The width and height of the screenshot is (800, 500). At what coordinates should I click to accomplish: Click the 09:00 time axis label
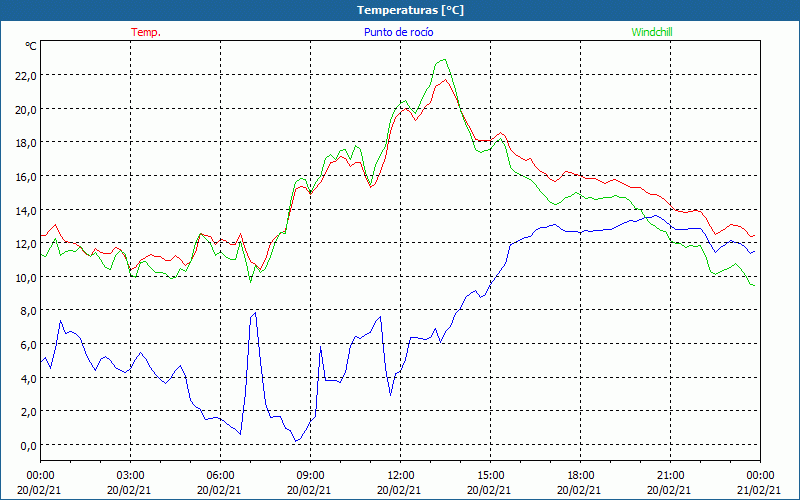point(310,476)
